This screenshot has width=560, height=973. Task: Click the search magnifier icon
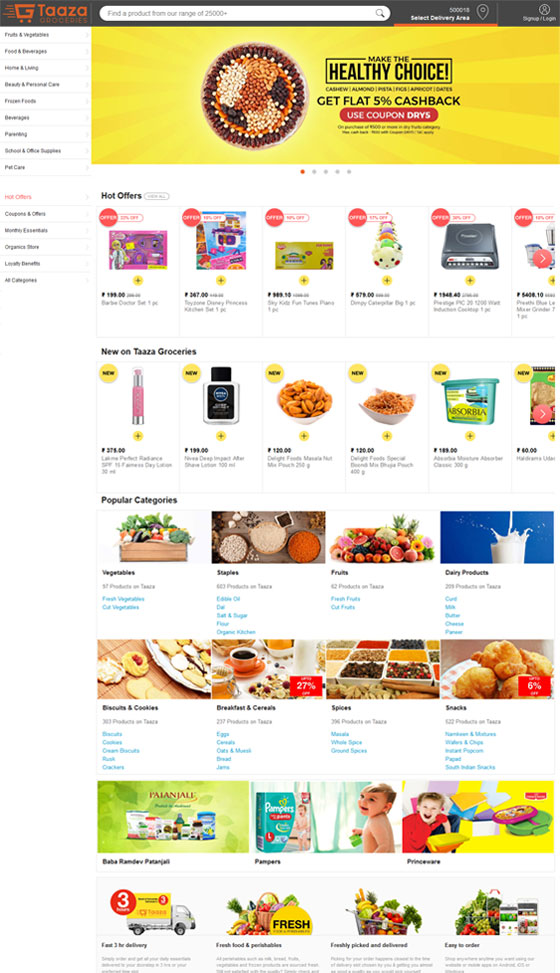point(380,13)
